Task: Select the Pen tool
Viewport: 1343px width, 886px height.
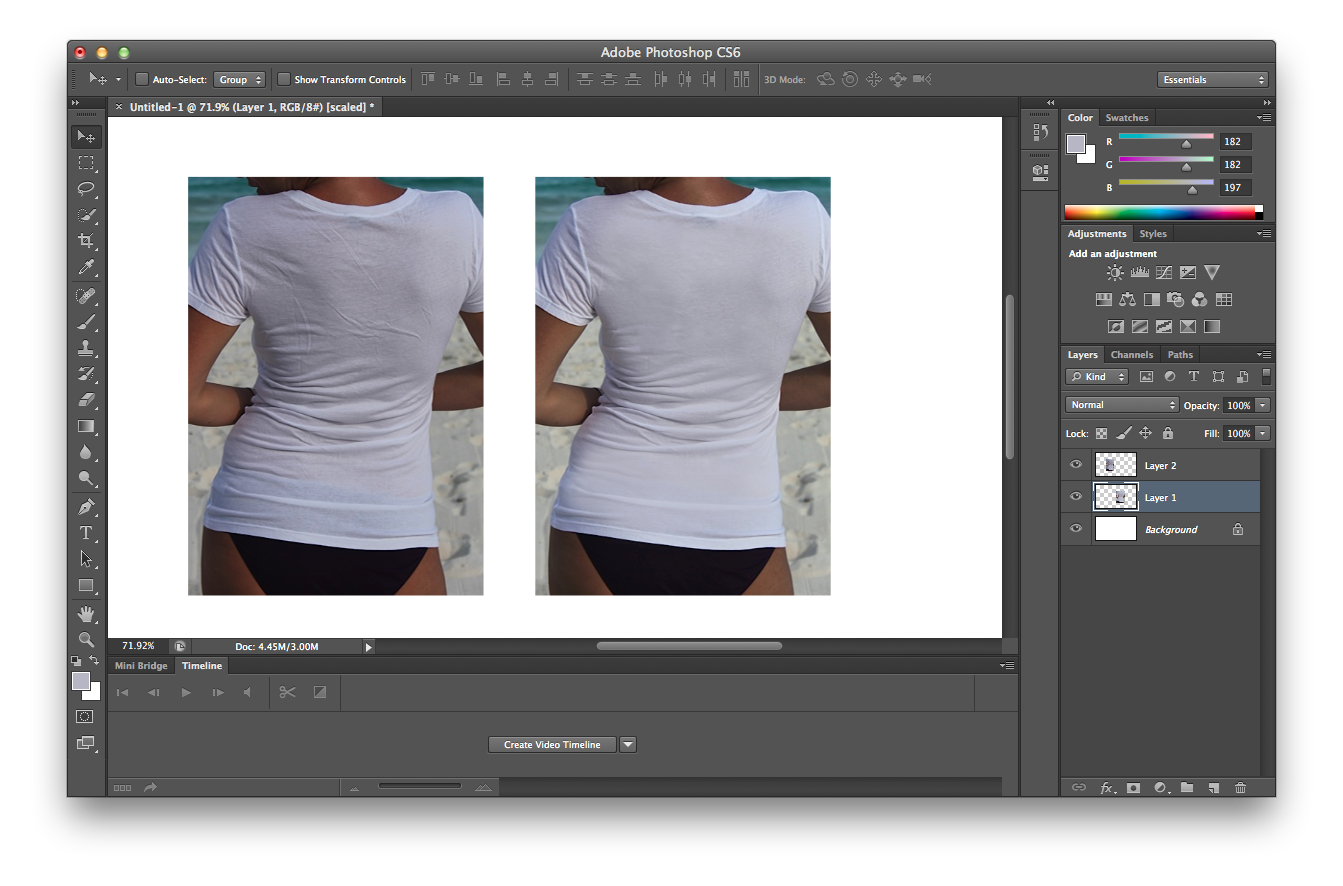Action: (x=86, y=507)
